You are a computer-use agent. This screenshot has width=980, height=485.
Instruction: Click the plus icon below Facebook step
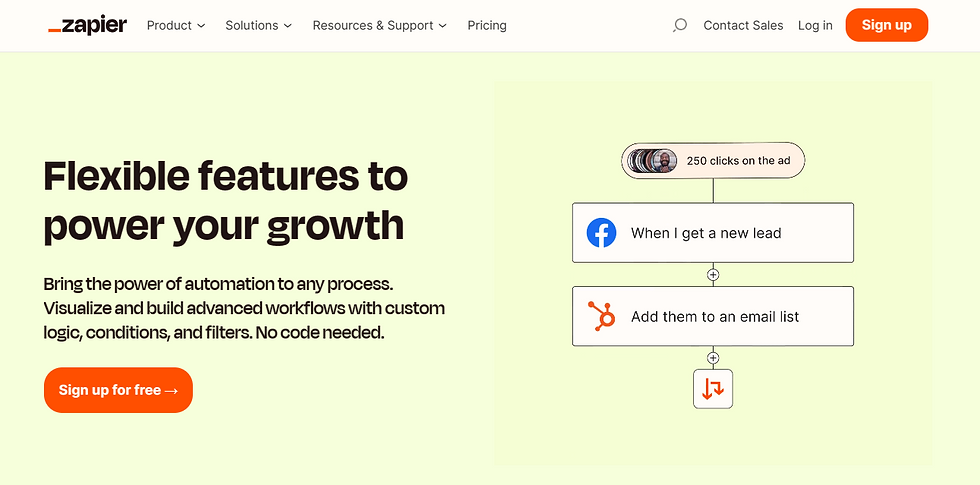(x=712, y=274)
